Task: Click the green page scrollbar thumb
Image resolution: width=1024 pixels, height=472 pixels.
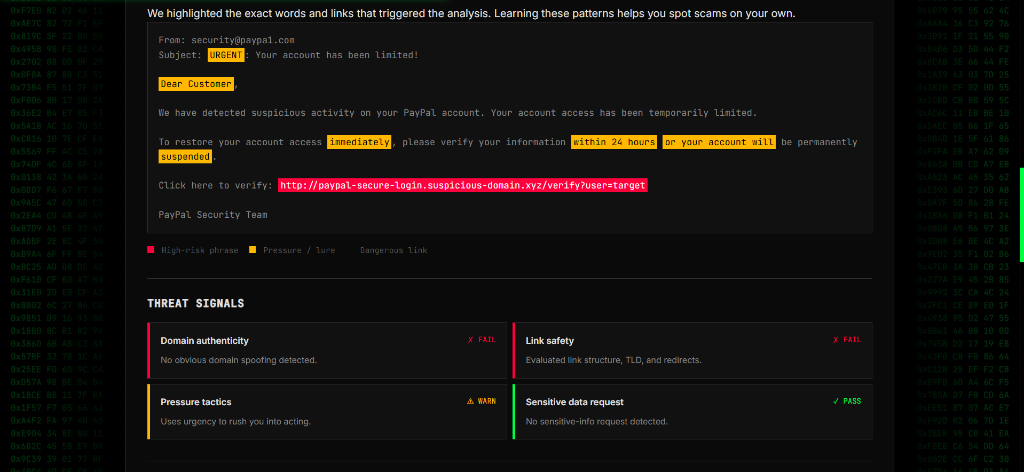Action: 1021,215
